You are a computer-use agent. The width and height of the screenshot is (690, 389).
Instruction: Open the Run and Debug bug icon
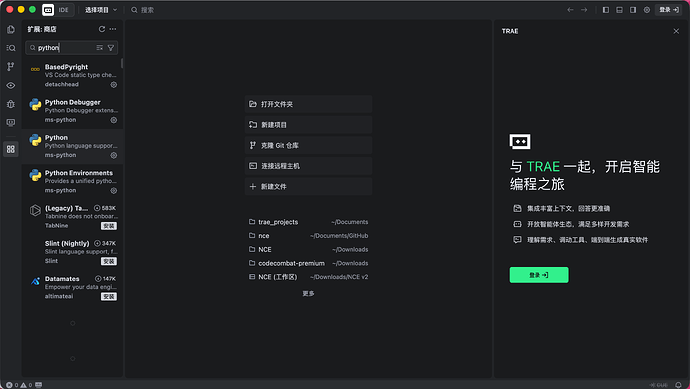pyautogui.click(x=11, y=104)
